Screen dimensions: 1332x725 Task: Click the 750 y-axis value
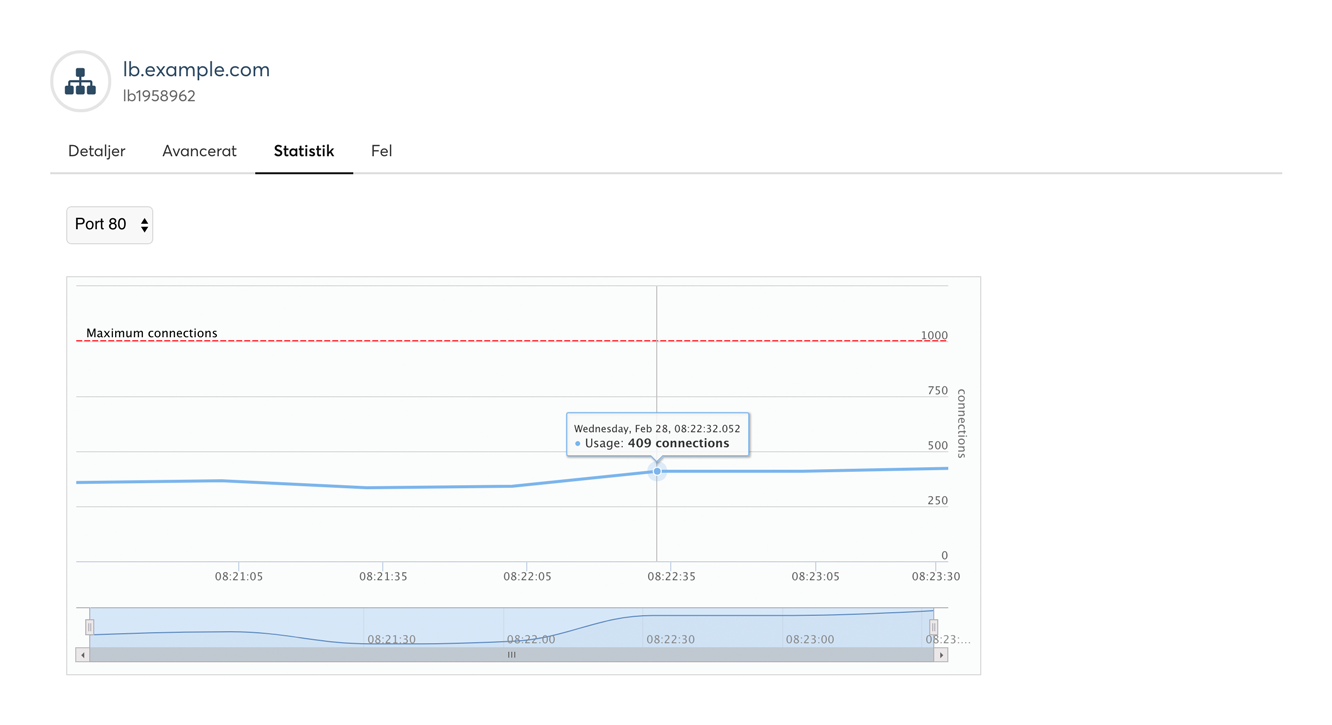[x=937, y=391]
